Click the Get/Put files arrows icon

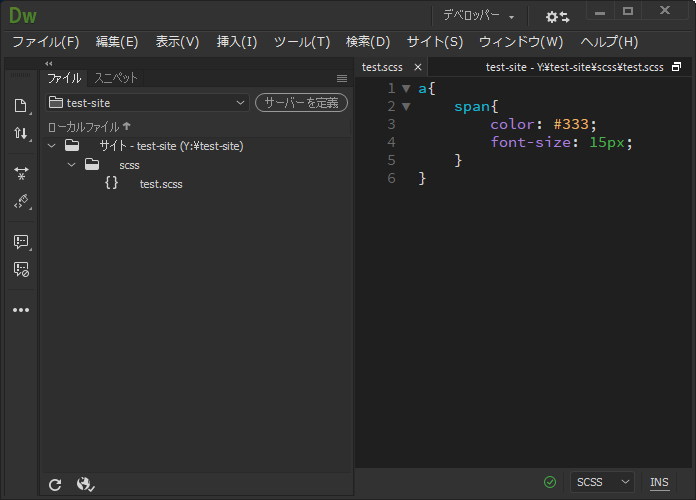(x=20, y=133)
